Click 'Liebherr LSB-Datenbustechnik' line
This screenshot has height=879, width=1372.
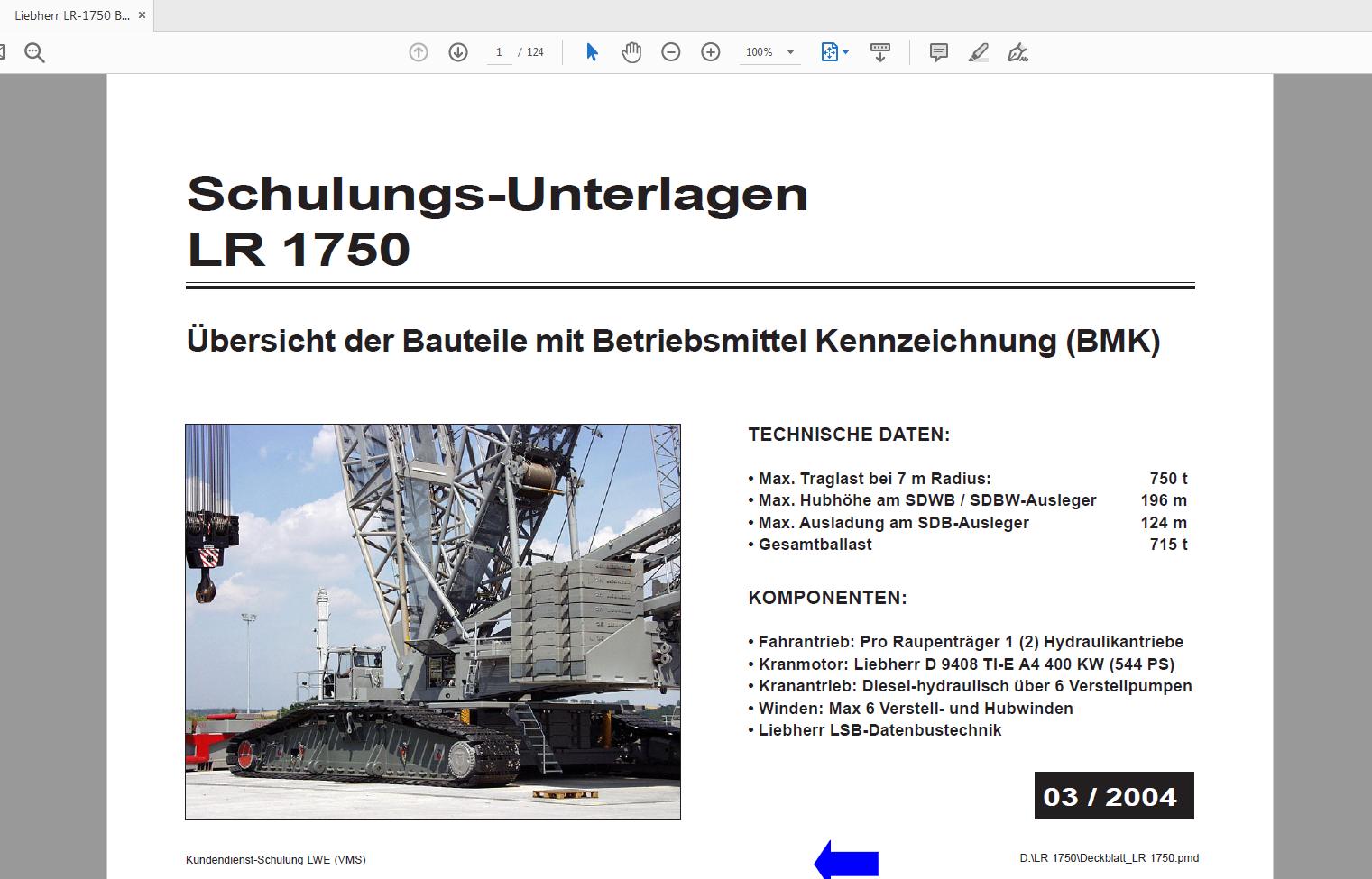(875, 730)
